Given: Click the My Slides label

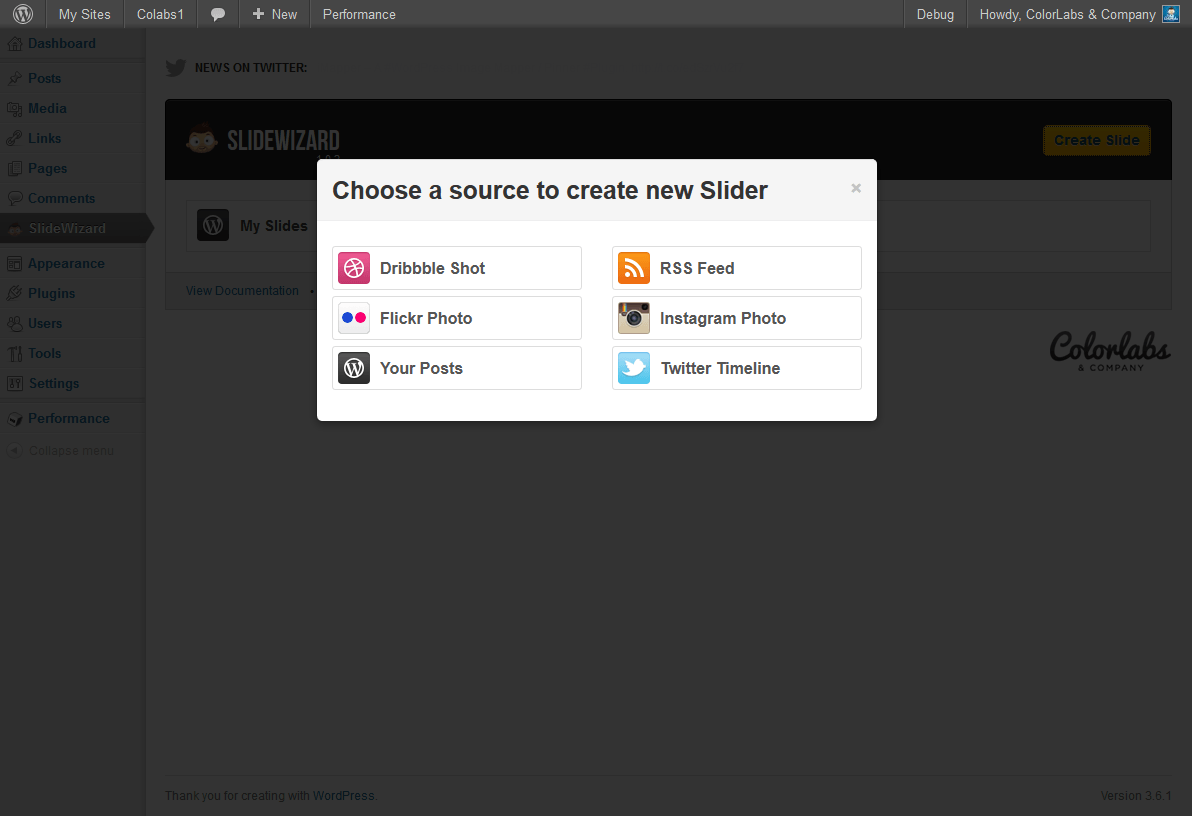Looking at the screenshot, I should tap(274, 226).
